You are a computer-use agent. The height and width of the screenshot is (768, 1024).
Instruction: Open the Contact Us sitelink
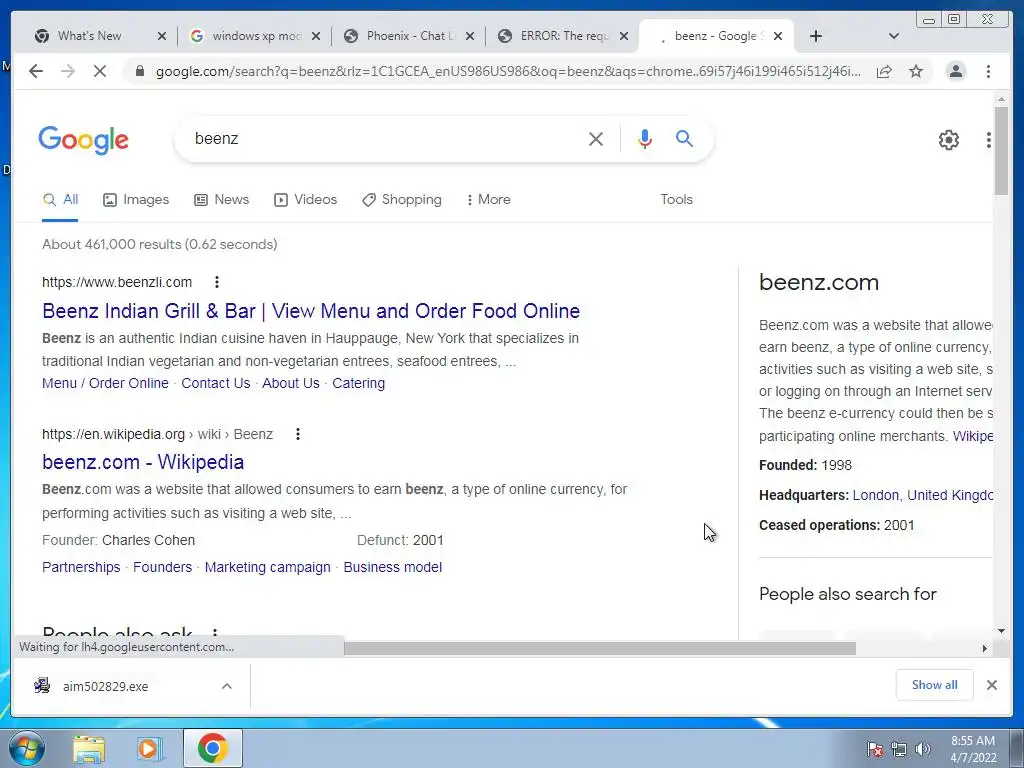coord(216,383)
